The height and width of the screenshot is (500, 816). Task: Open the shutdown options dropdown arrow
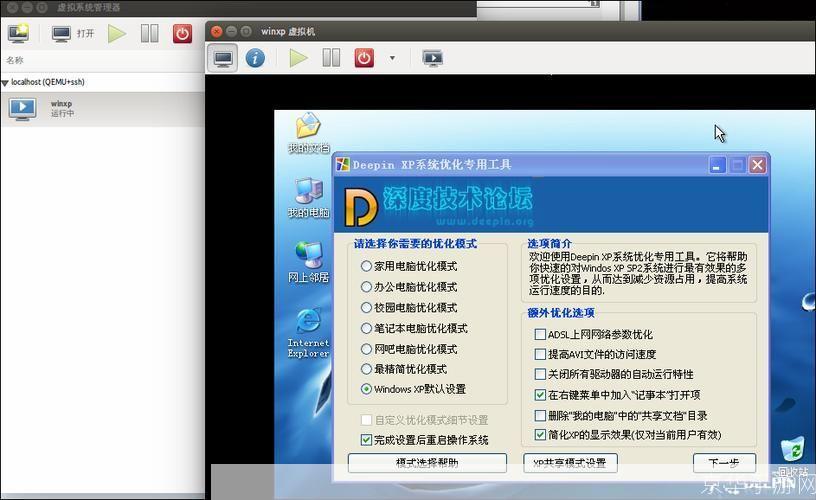[x=392, y=58]
